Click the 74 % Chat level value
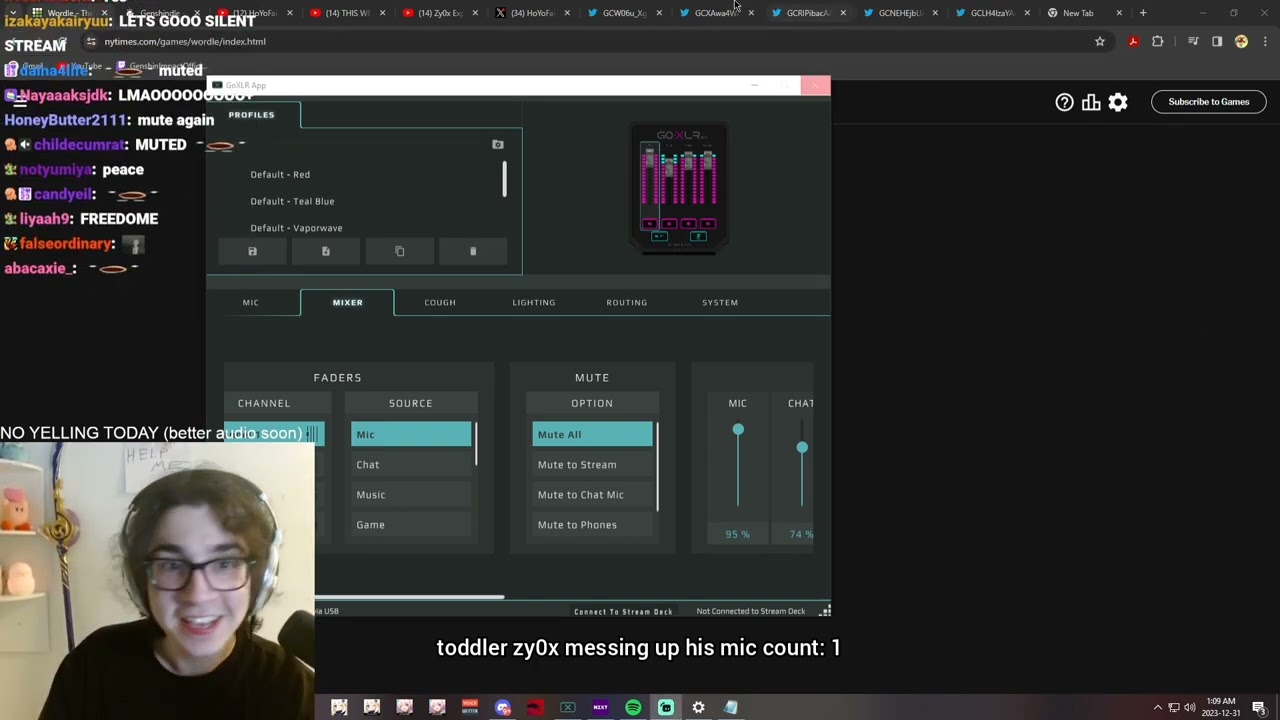This screenshot has width=1280, height=720. coord(801,535)
